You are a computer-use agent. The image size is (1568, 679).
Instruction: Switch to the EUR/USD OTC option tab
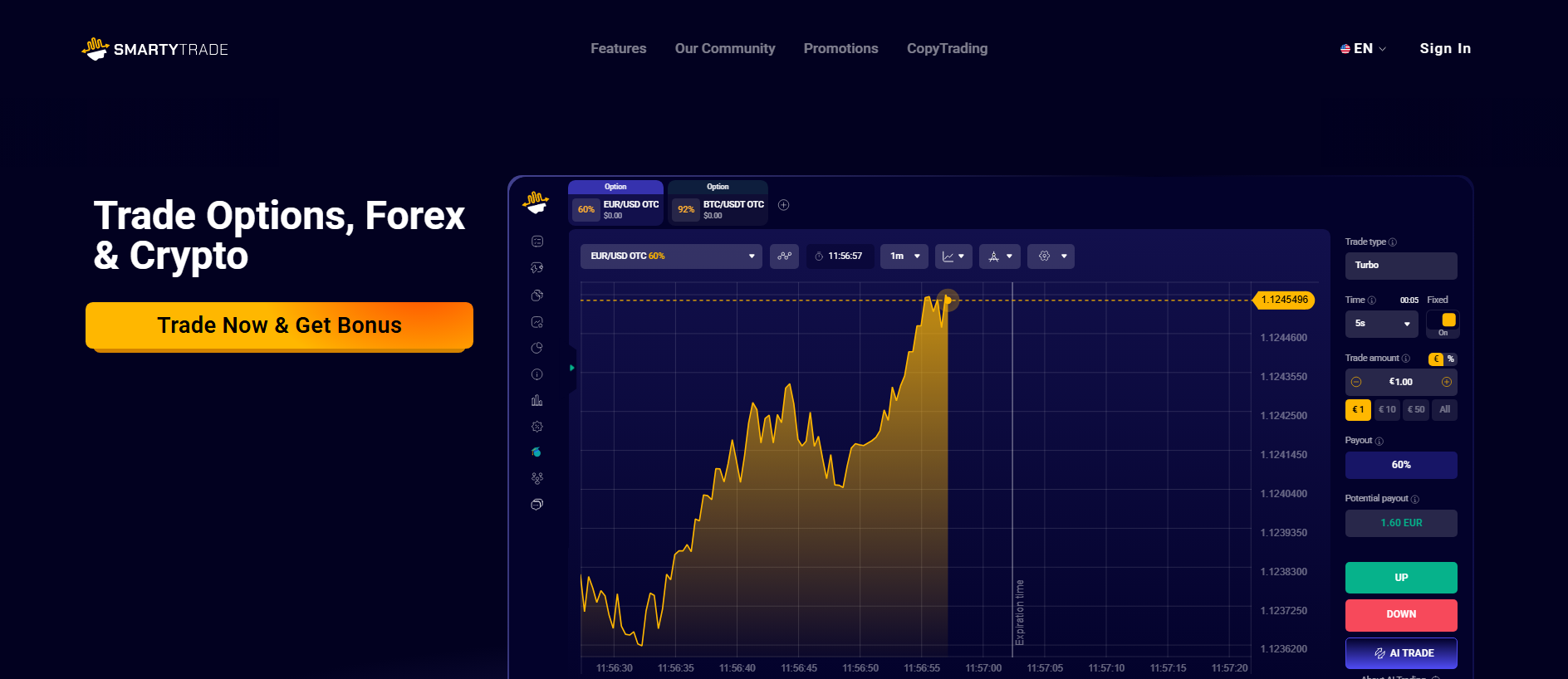point(615,203)
